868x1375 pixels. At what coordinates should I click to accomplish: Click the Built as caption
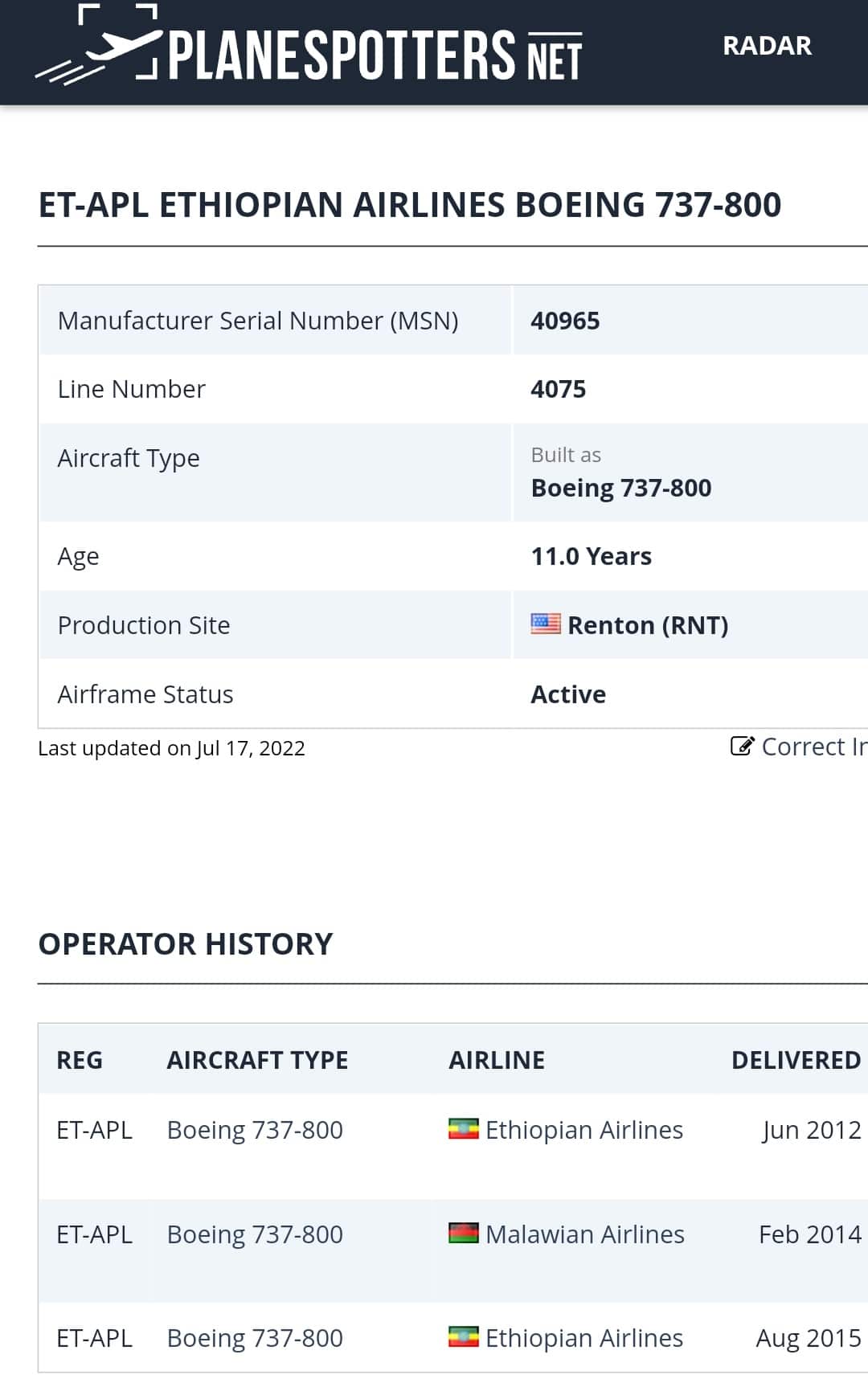click(566, 455)
